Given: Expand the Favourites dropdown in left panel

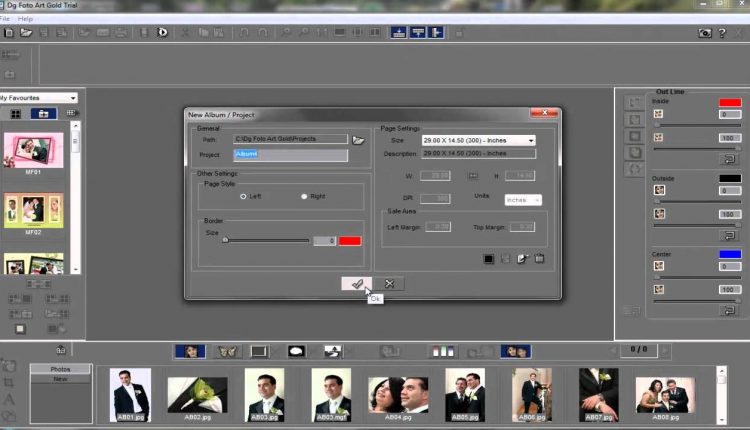Looking at the screenshot, I should (73, 97).
